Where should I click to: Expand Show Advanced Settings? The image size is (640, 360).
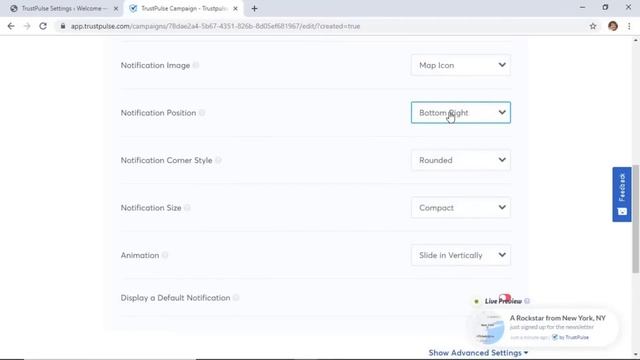point(478,353)
